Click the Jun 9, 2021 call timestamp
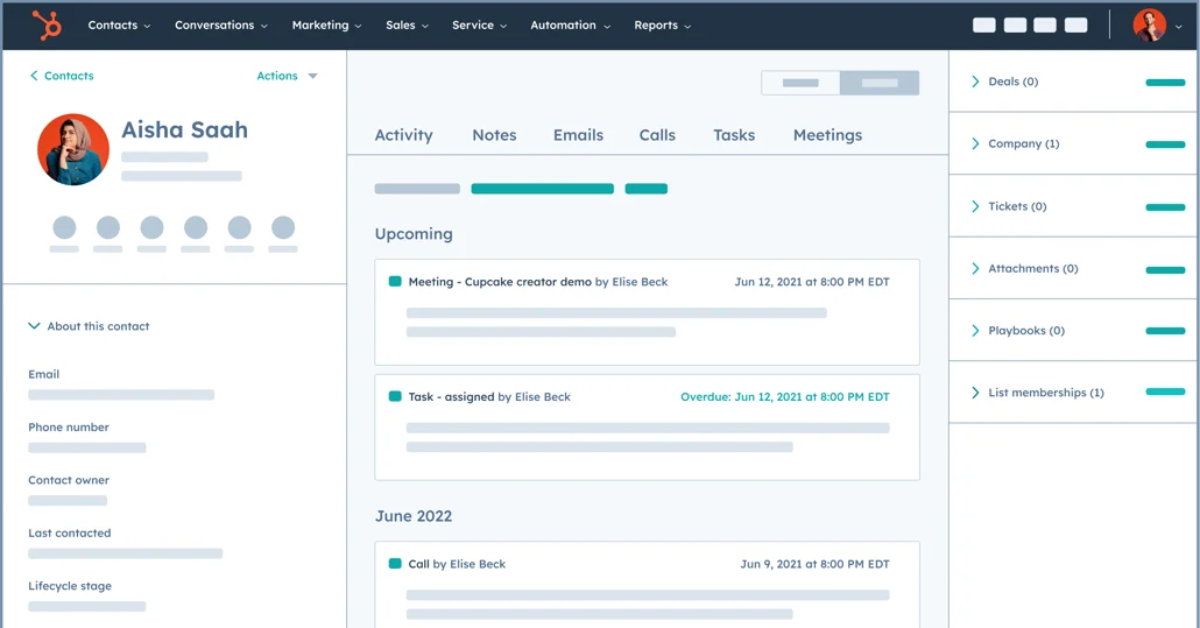This screenshot has width=1200, height=628. (815, 564)
